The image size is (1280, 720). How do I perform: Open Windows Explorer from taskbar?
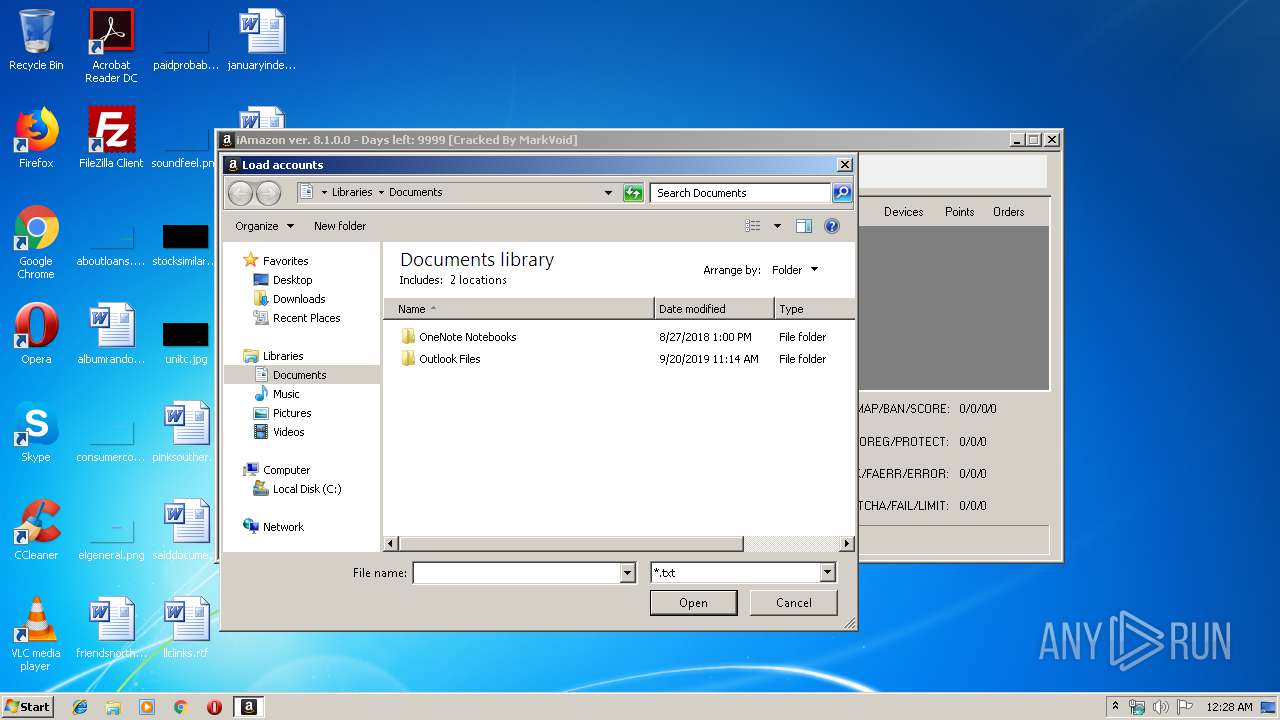pyautogui.click(x=113, y=707)
